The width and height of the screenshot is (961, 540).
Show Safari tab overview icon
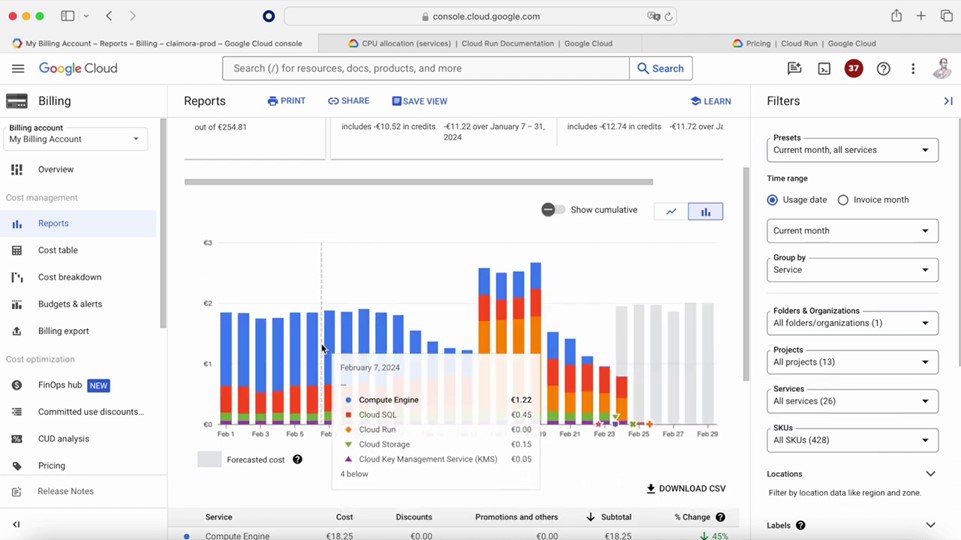(946, 16)
